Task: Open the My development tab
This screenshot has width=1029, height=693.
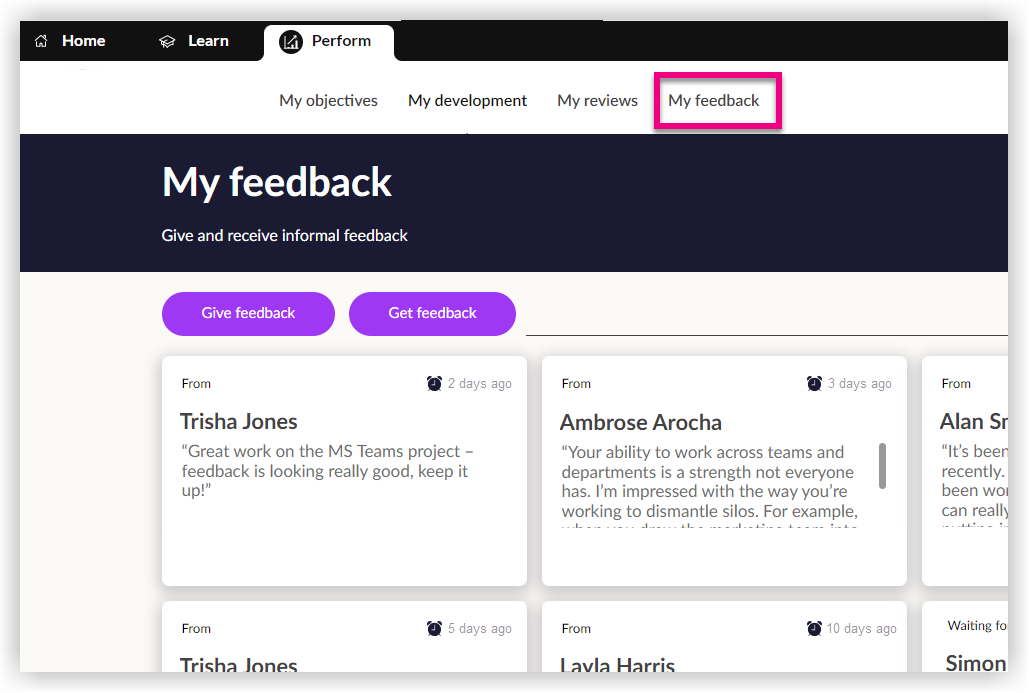Action: pyautogui.click(x=467, y=100)
